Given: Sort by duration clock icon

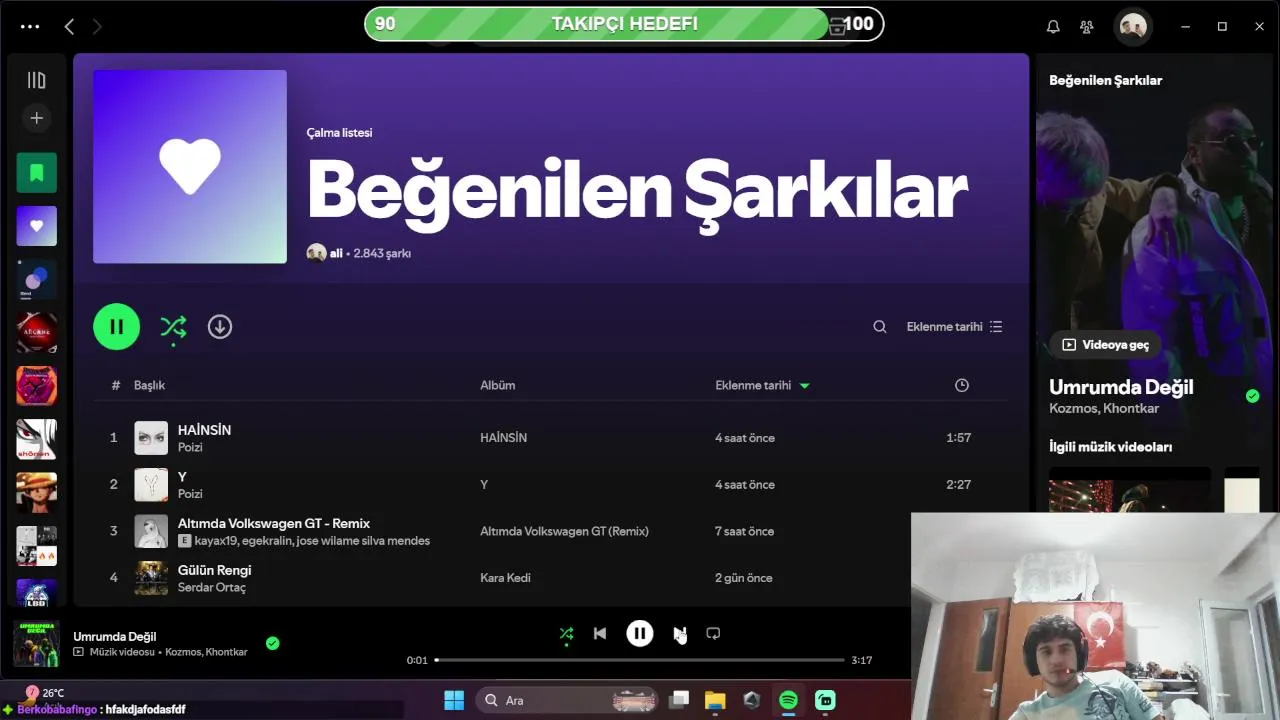Looking at the screenshot, I should click(962, 385).
